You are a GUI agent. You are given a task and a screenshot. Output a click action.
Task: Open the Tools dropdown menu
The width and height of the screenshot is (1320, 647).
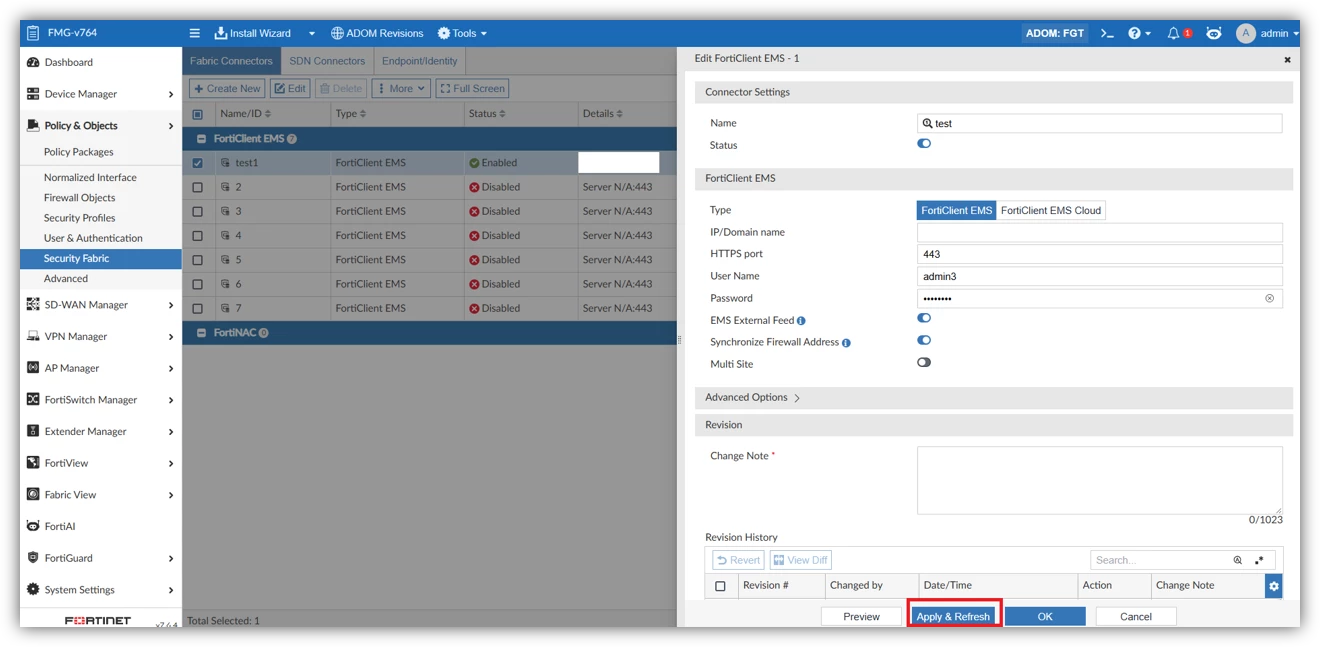[462, 33]
